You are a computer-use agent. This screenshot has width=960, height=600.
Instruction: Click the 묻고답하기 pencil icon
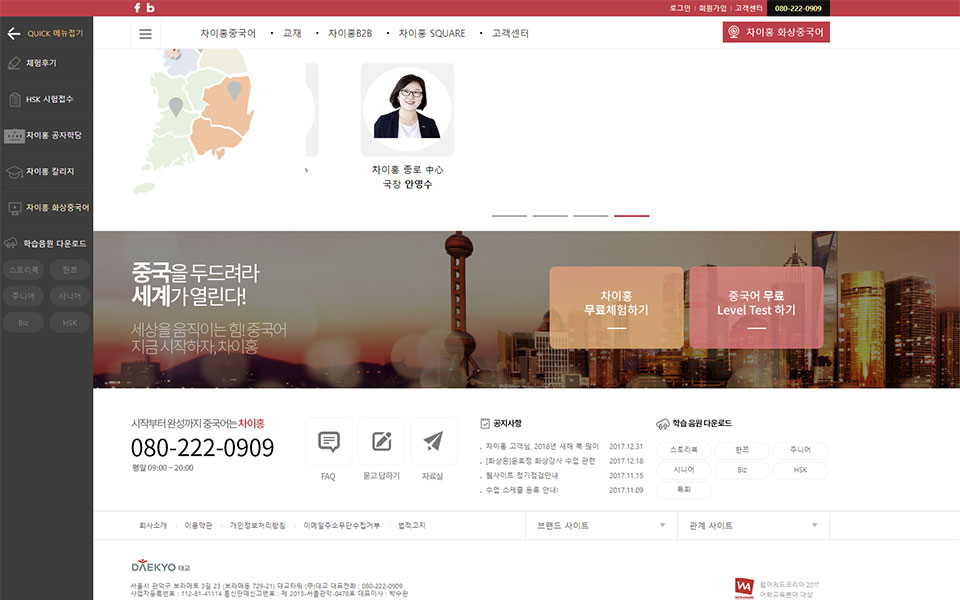[x=381, y=442]
